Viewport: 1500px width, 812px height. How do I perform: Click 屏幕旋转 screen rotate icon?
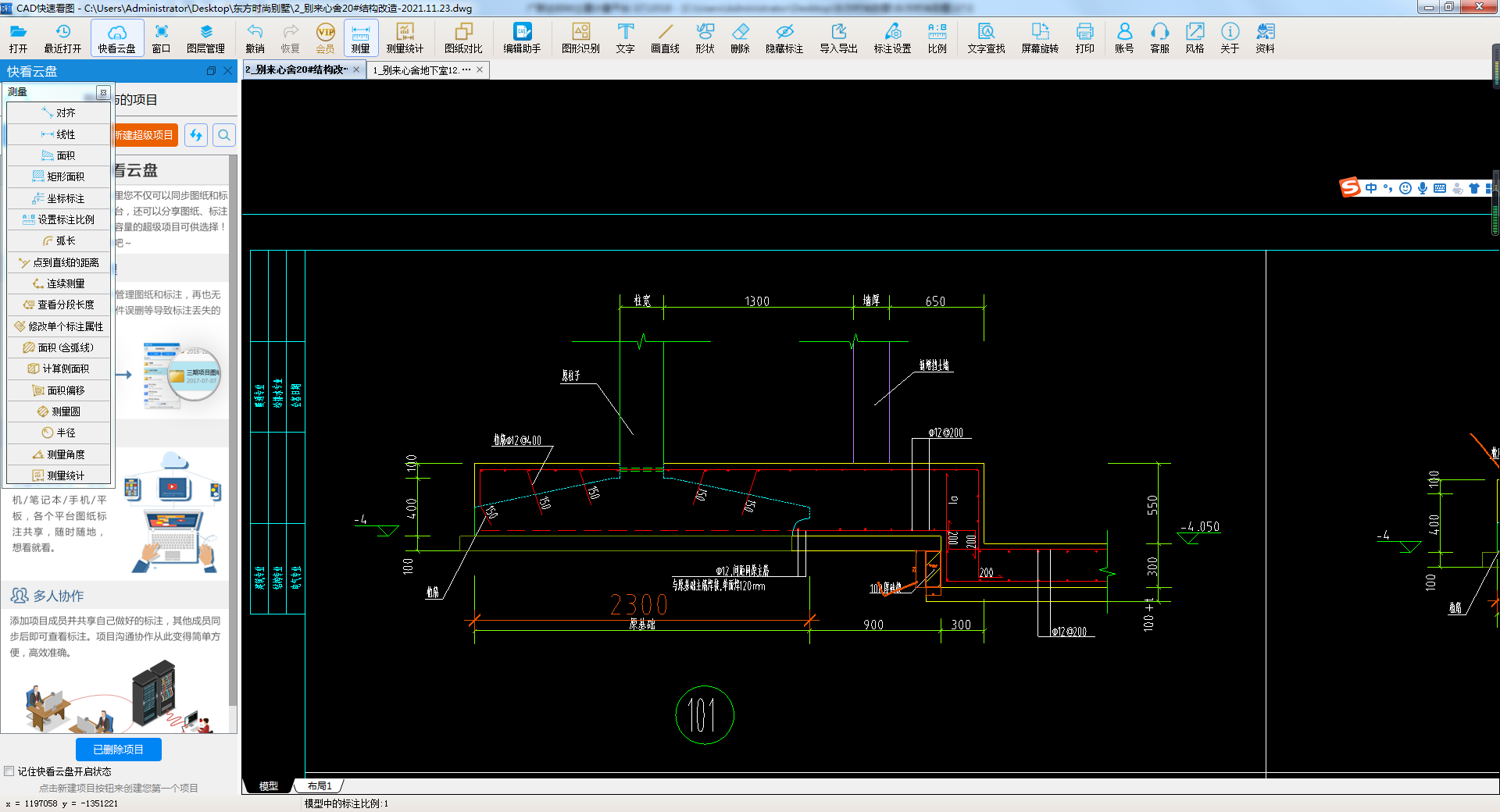coord(1040,37)
